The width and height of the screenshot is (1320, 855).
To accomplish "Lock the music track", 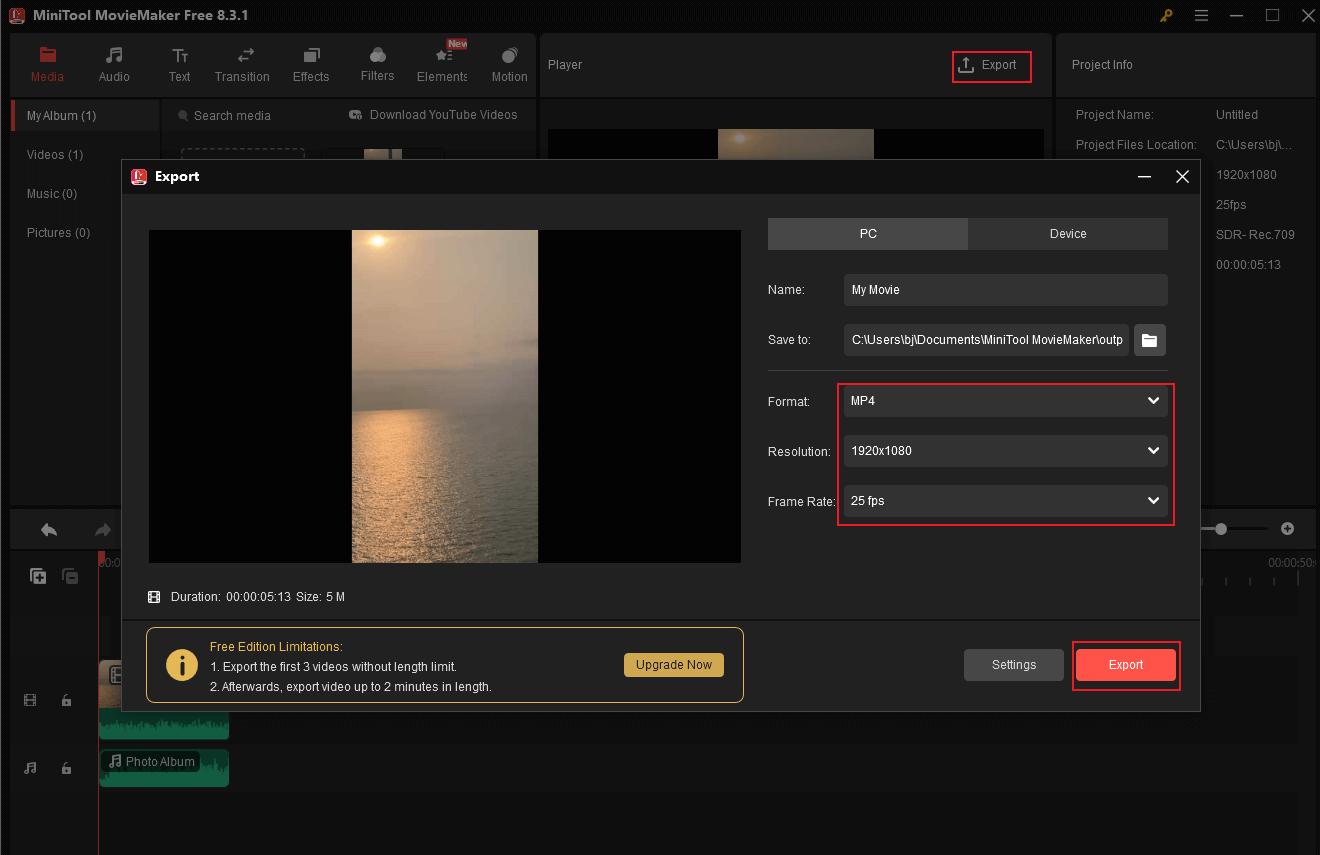I will [x=66, y=768].
